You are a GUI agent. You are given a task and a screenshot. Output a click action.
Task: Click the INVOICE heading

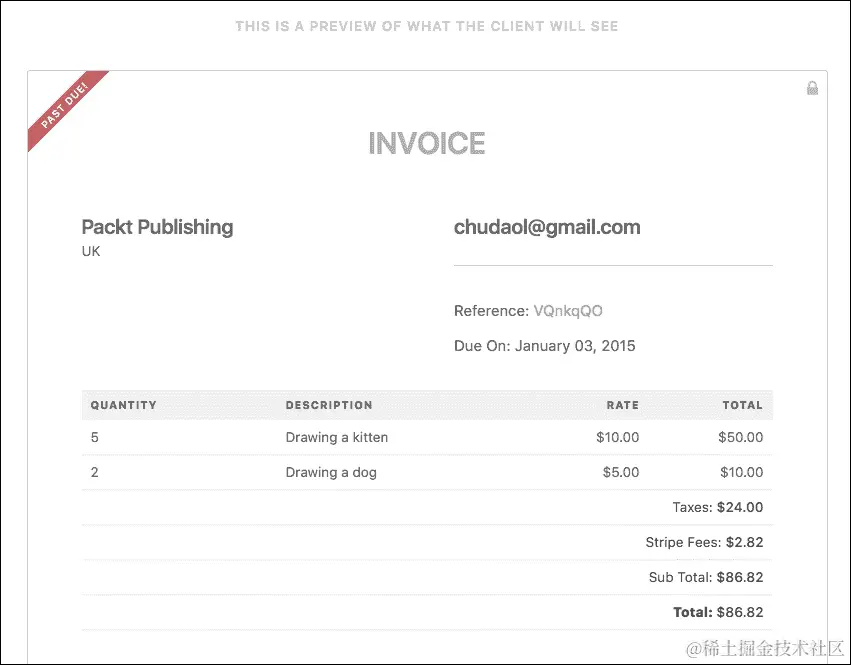[427, 143]
